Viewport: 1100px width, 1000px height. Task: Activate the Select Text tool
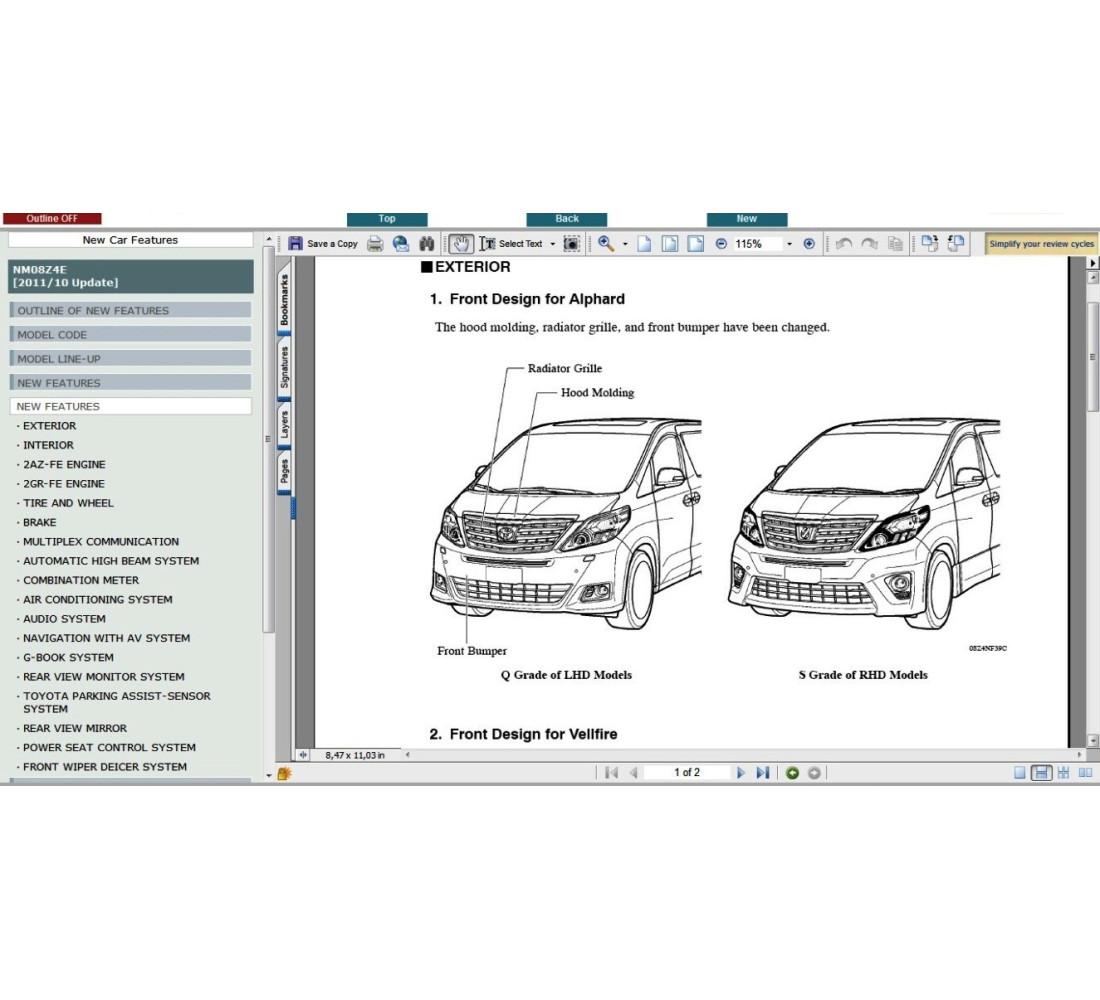coord(511,244)
